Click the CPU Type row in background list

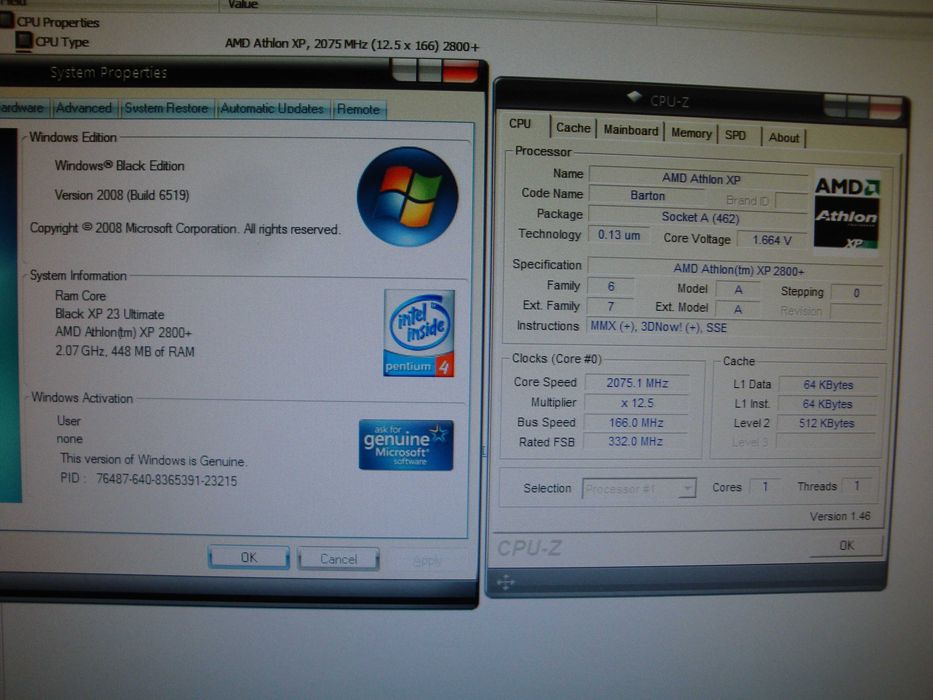point(250,42)
